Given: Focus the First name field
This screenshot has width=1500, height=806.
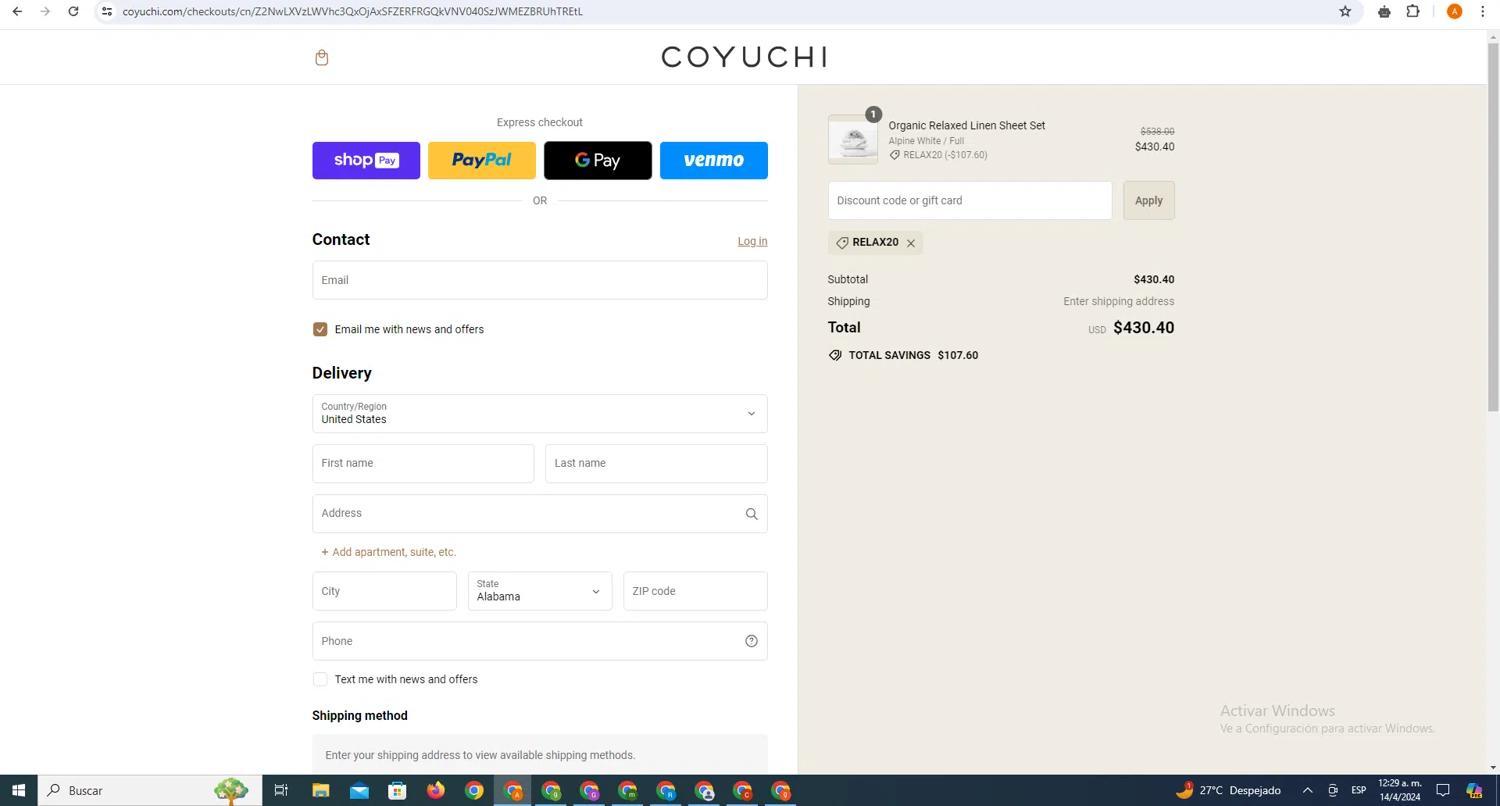Looking at the screenshot, I should (x=423, y=463).
